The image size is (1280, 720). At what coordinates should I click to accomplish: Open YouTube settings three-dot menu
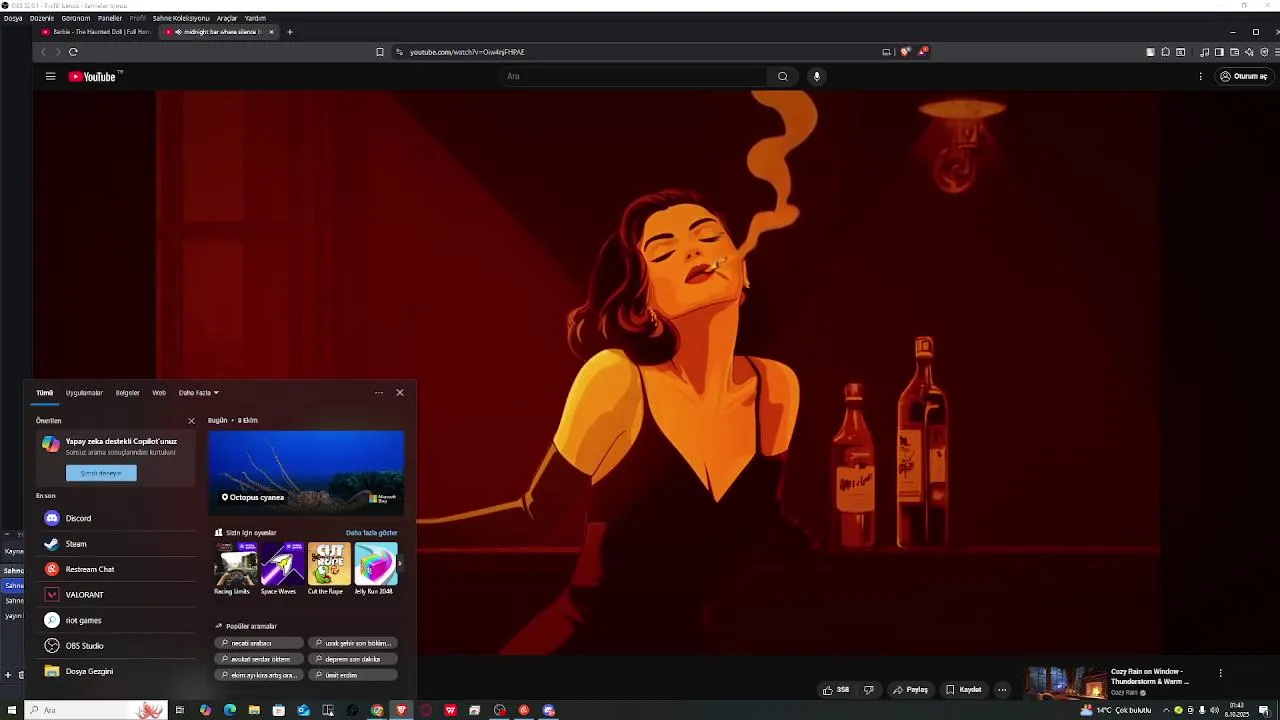coord(1200,76)
